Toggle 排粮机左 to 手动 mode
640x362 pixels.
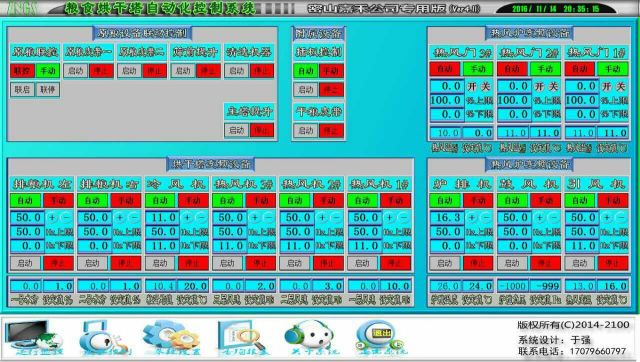(58, 200)
